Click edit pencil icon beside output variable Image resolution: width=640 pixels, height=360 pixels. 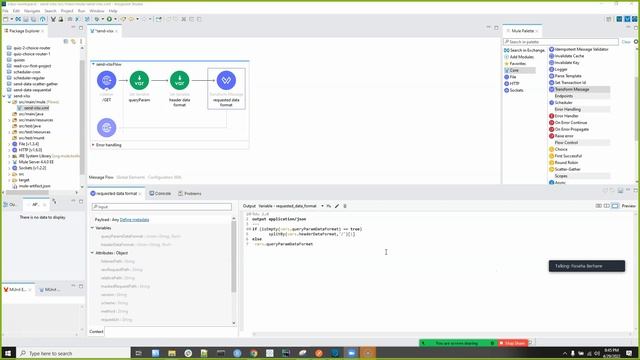(337, 206)
